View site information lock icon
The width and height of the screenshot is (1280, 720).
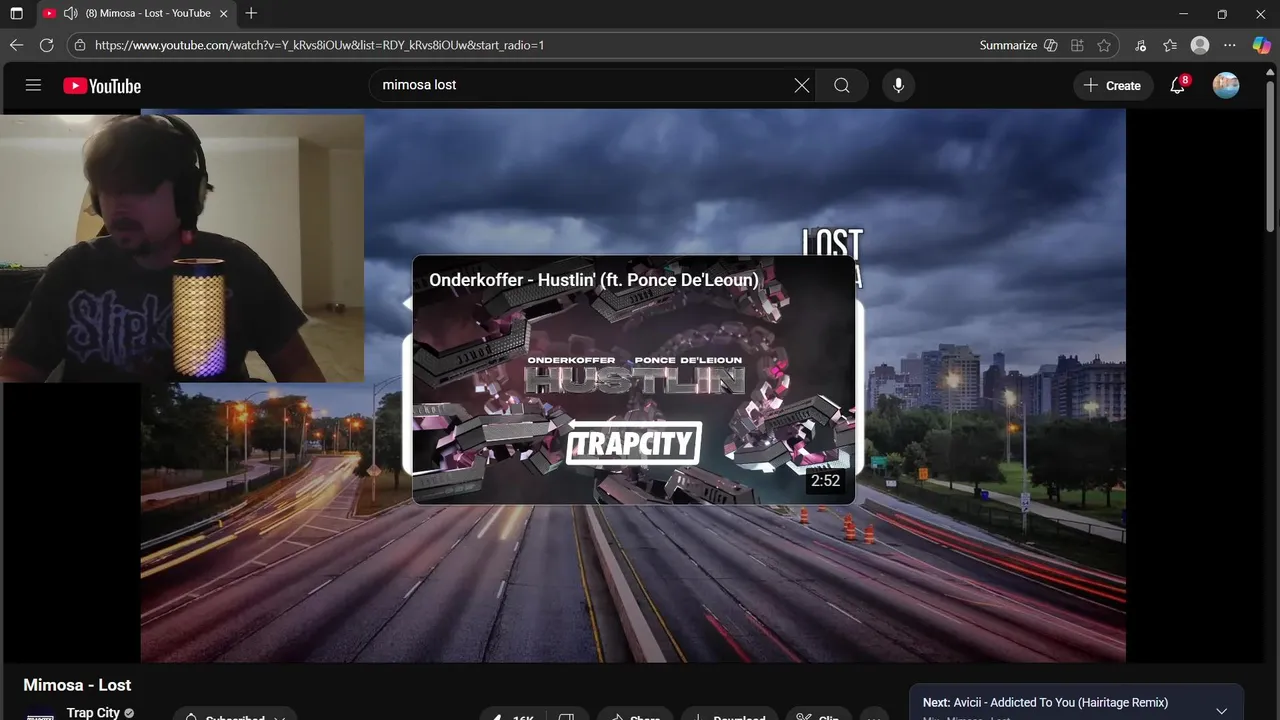(80, 45)
